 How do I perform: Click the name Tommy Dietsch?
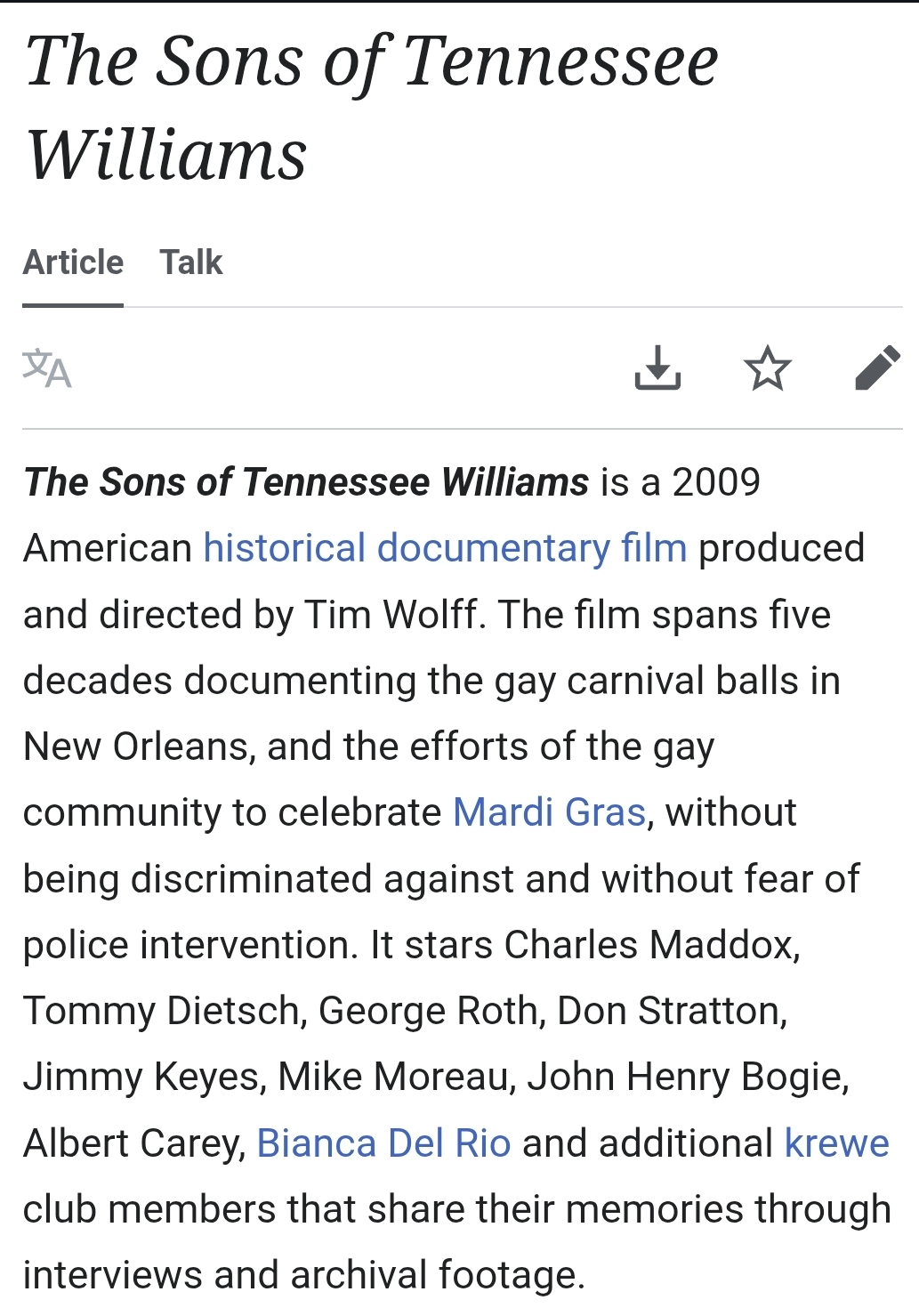[x=164, y=1011]
